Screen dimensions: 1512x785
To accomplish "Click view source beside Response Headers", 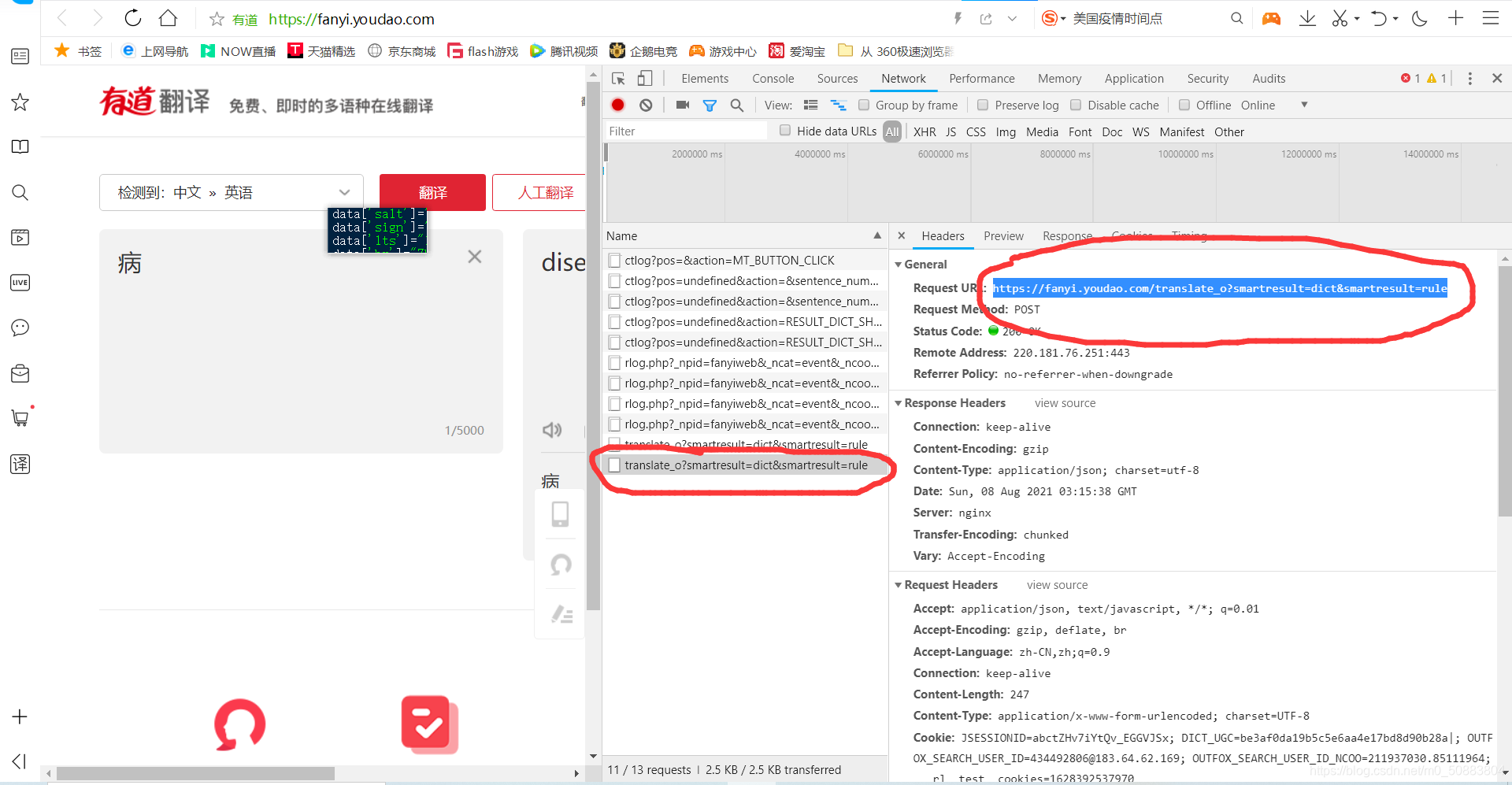I will (1065, 402).
